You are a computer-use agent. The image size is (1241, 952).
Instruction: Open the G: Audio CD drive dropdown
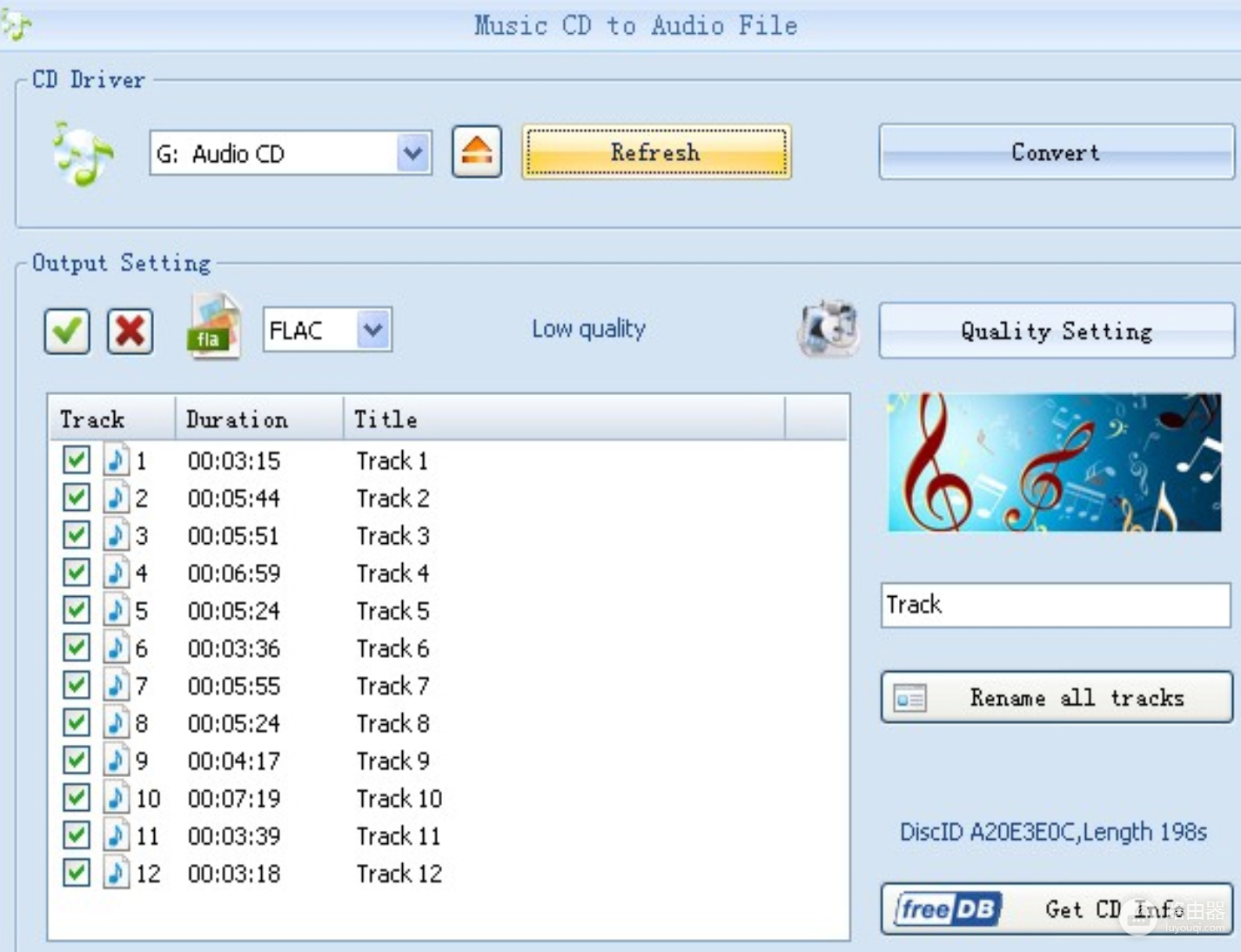point(413,153)
